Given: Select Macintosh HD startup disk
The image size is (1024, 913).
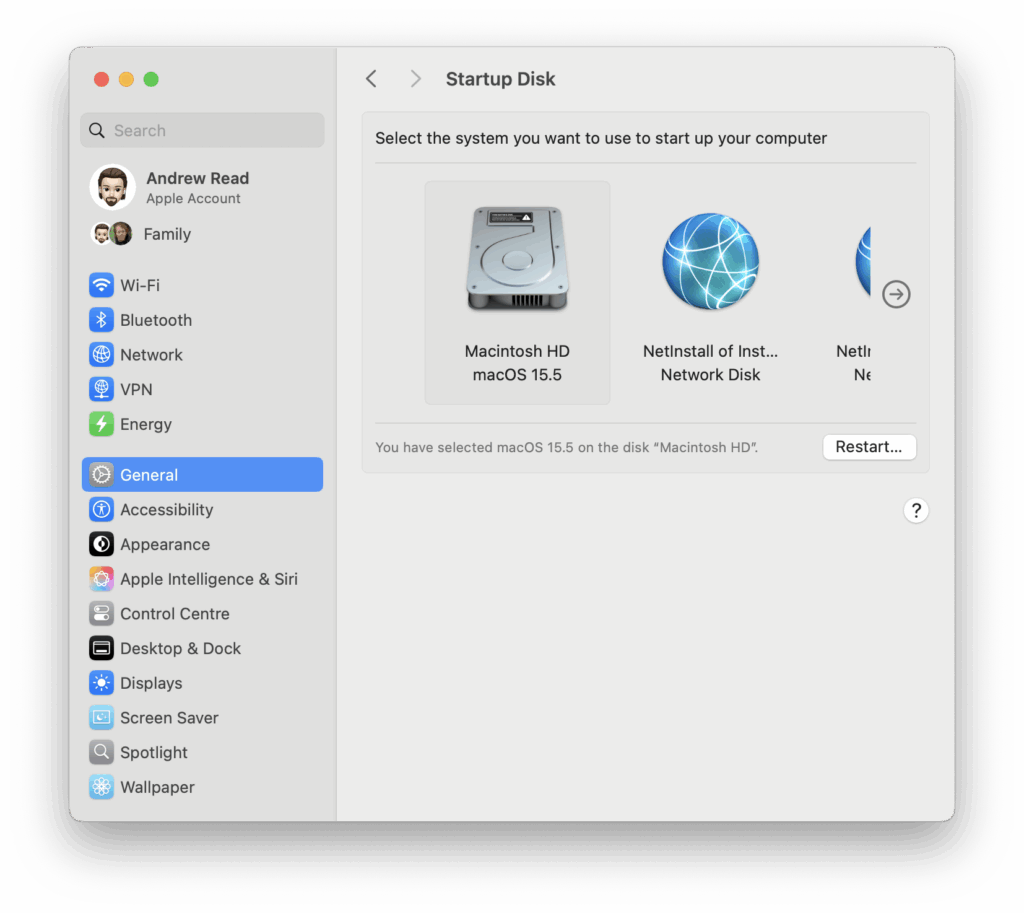Looking at the screenshot, I should pyautogui.click(x=517, y=293).
